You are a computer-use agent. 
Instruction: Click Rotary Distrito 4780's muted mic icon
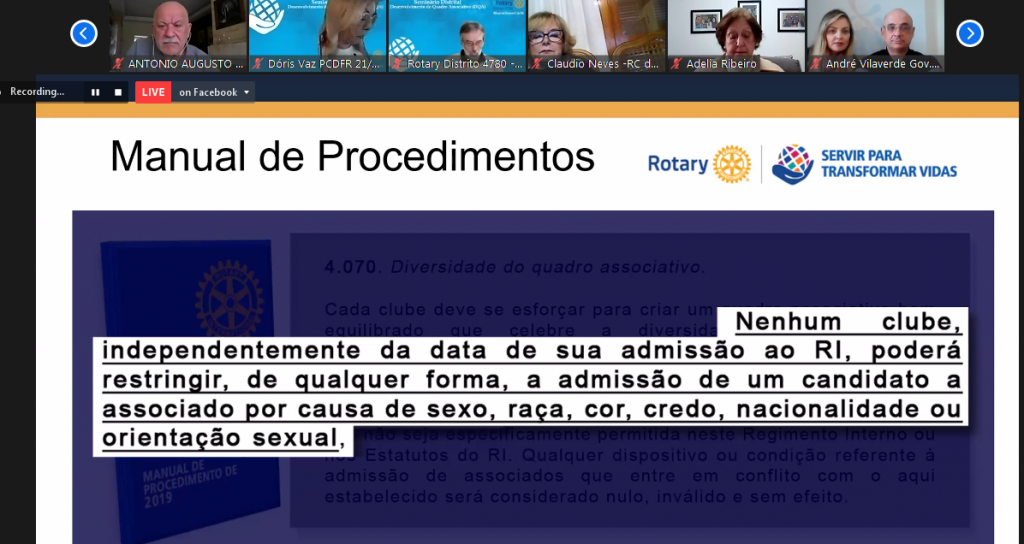[398, 64]
